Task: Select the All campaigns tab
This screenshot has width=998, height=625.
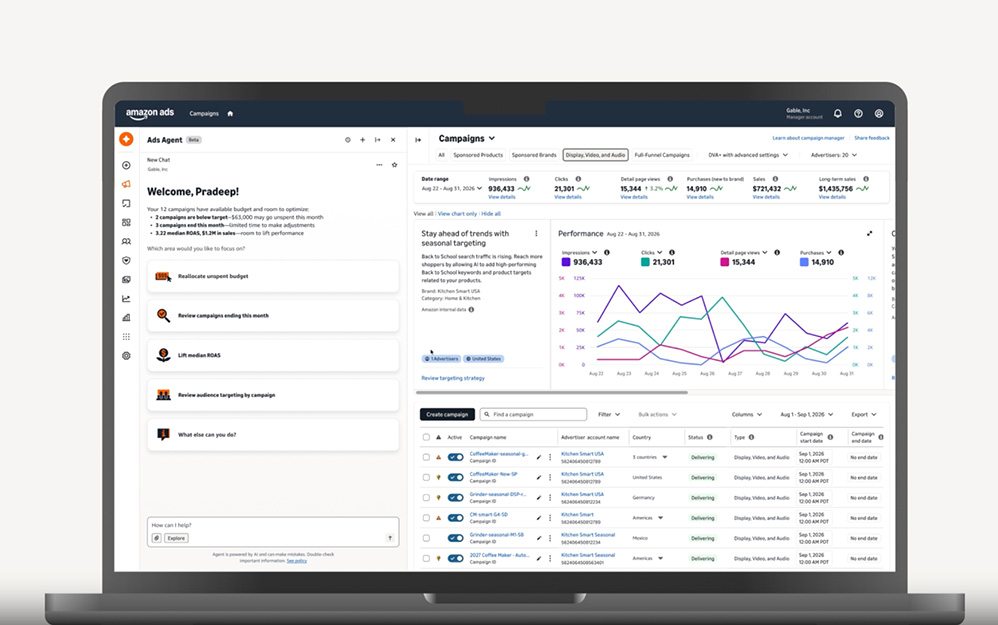Action: click(x=441, y=155)
